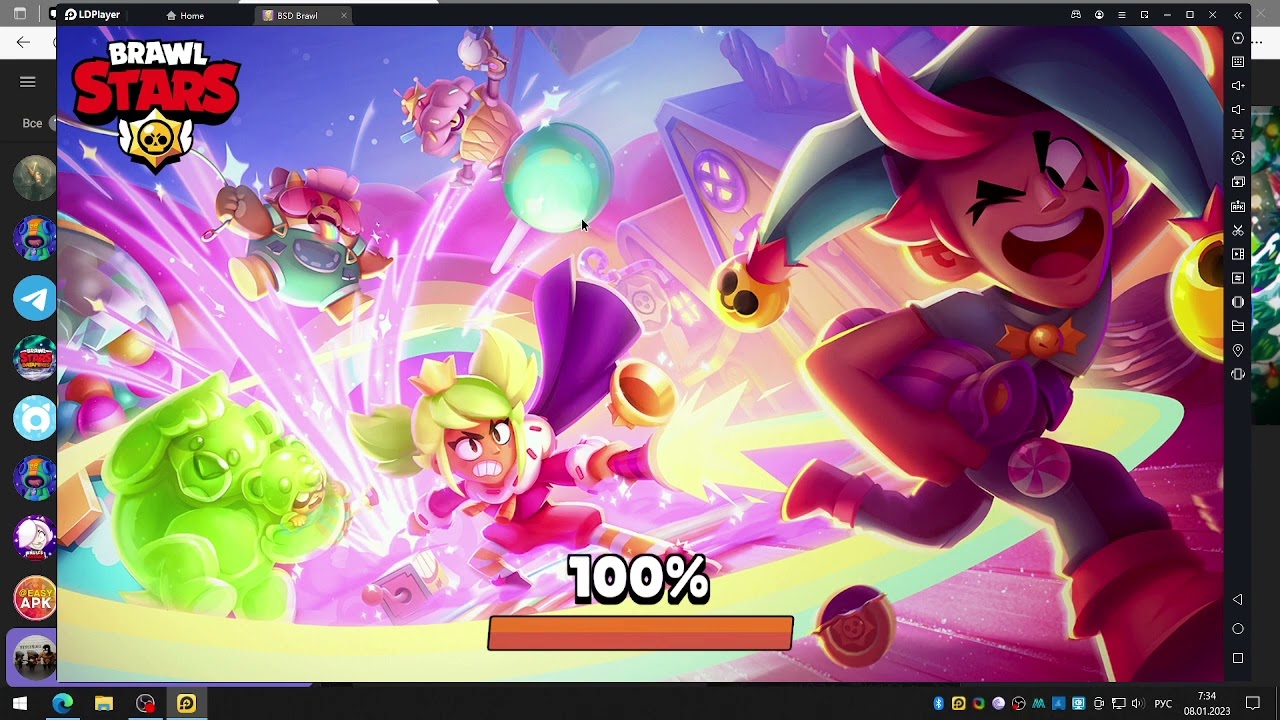Collapse LDPlayer sidebar with double chevron

click(1238, 15)
